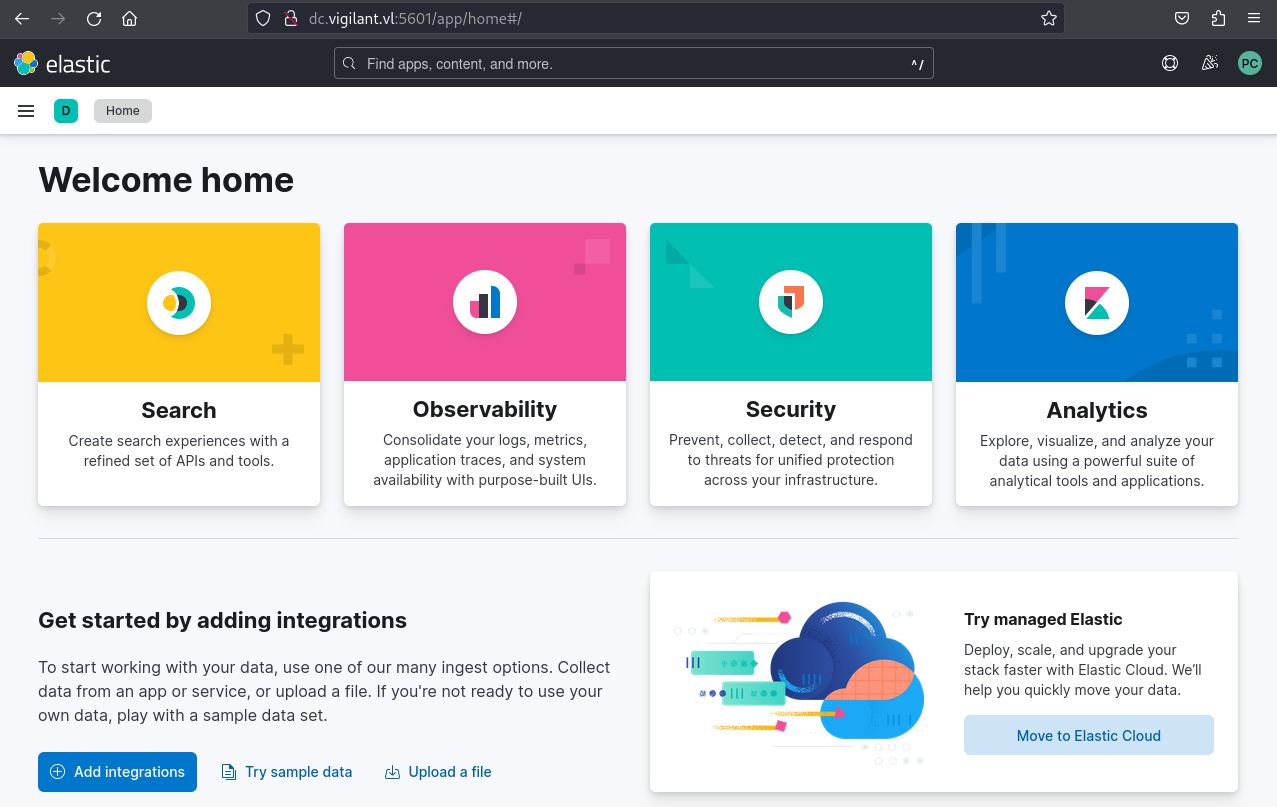Click Move to Elastic Cloud button

(x=1089, y=735)
